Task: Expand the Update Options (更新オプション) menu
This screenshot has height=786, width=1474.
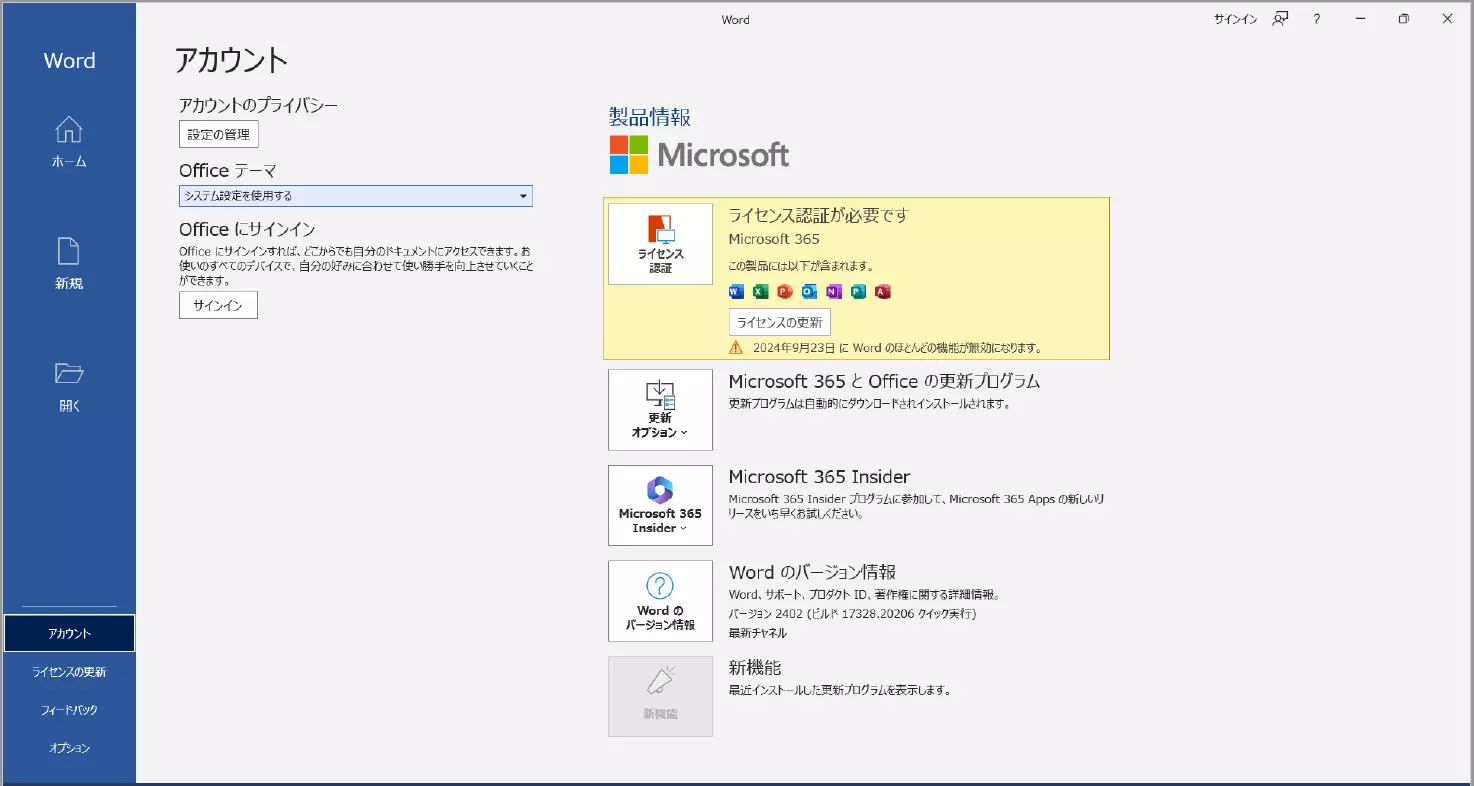Action: pos(660,410)
